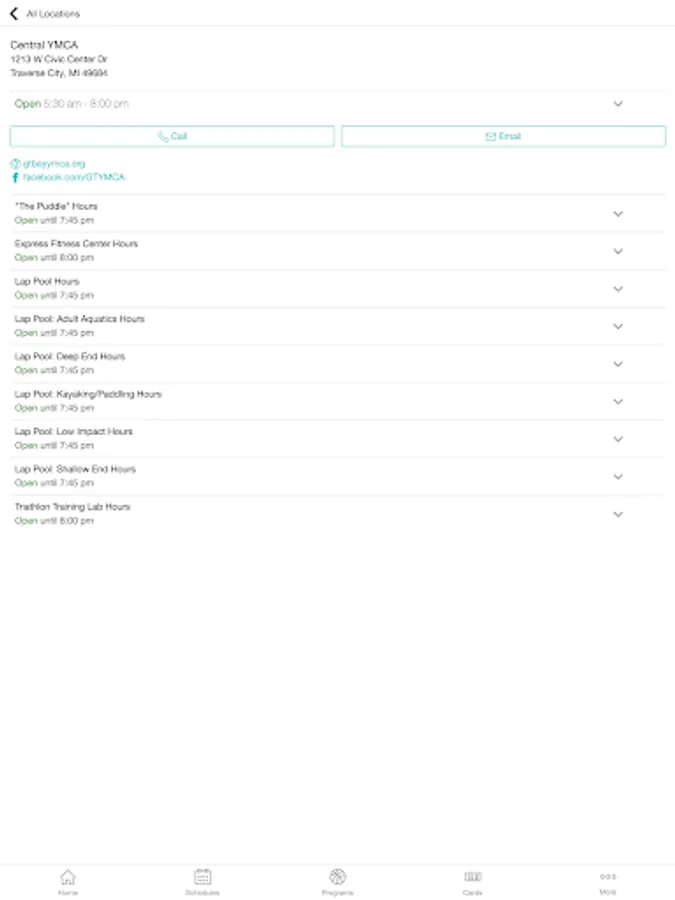This screenshot has width=675, height=900.
Task: Expand Lap Pool: Low Impact Hours chevron
Action: [x=618, y=439]
